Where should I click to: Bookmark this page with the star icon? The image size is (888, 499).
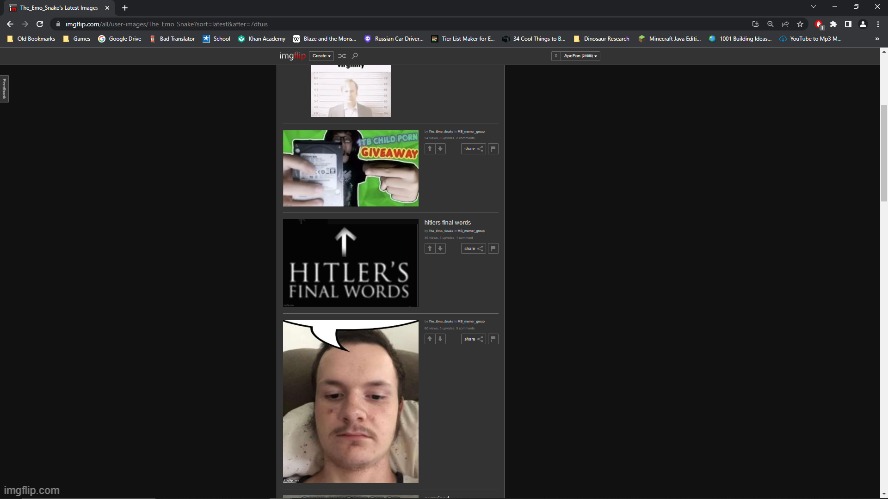800,24
